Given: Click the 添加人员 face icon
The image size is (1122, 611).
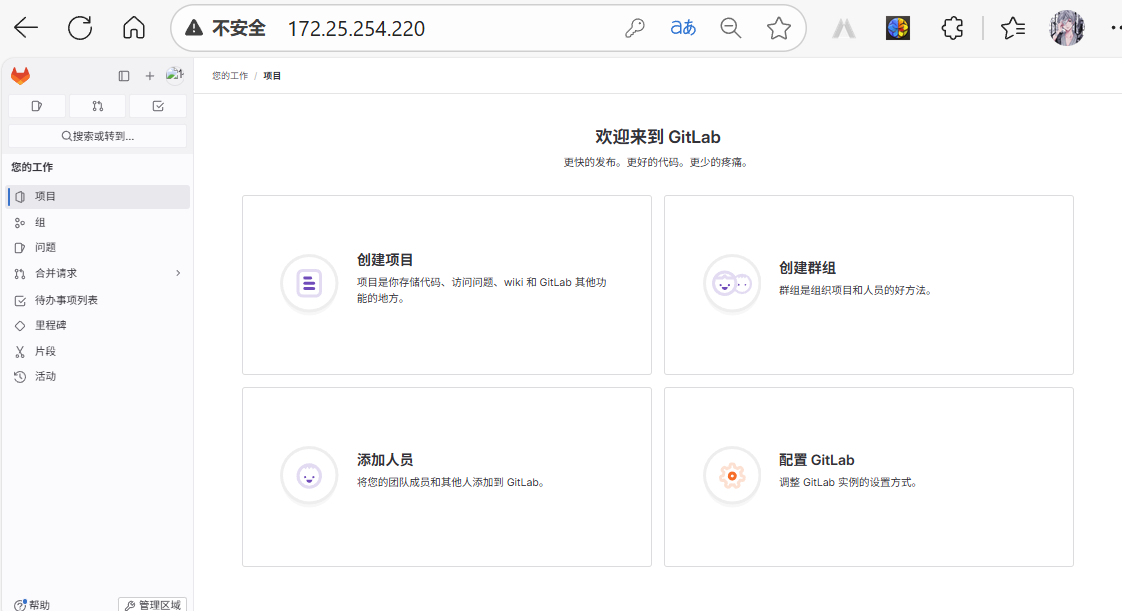Looking at the screenshot, I should click(x=309, y=476).
